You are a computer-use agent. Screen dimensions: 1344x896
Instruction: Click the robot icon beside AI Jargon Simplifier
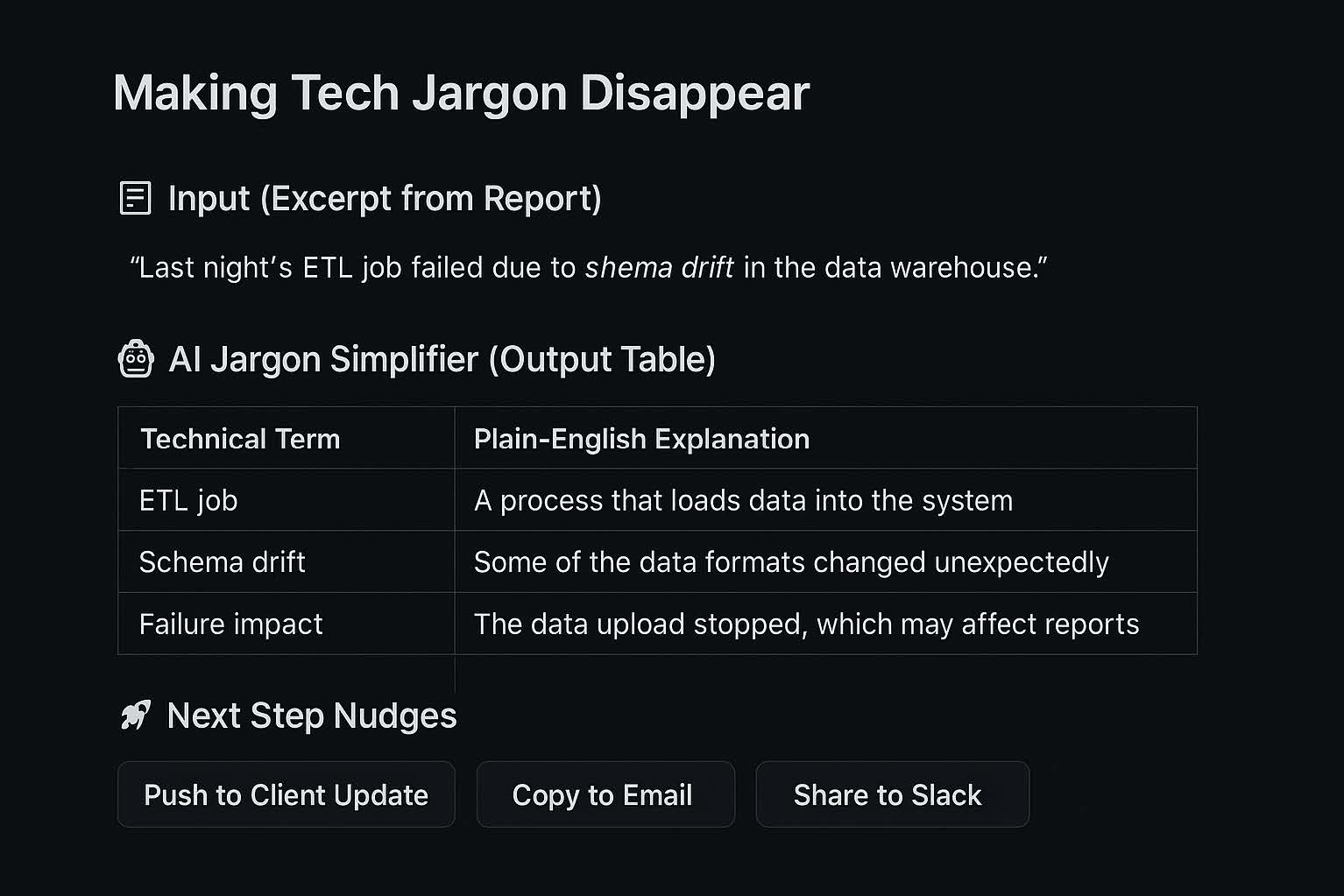pos(136,359)
